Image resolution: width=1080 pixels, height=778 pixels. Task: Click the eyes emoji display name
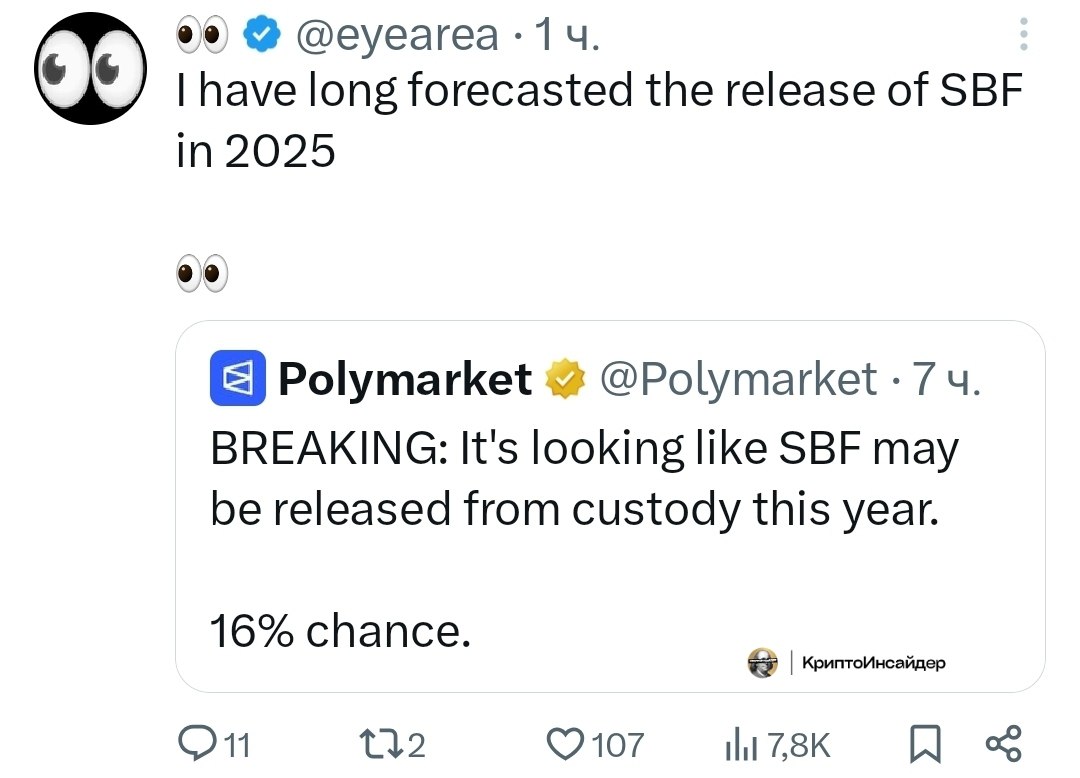click(203, 37)
